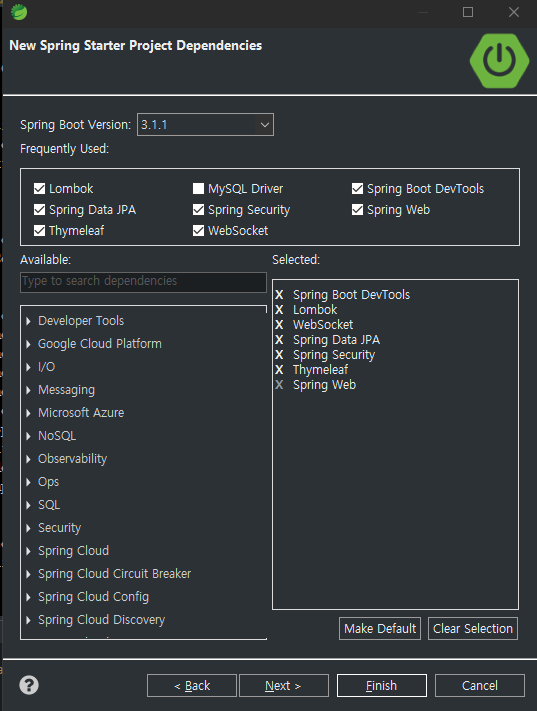Click the Finish button
Screen dimensions: 537x711
pyautogui.click(x=381, y=685)
